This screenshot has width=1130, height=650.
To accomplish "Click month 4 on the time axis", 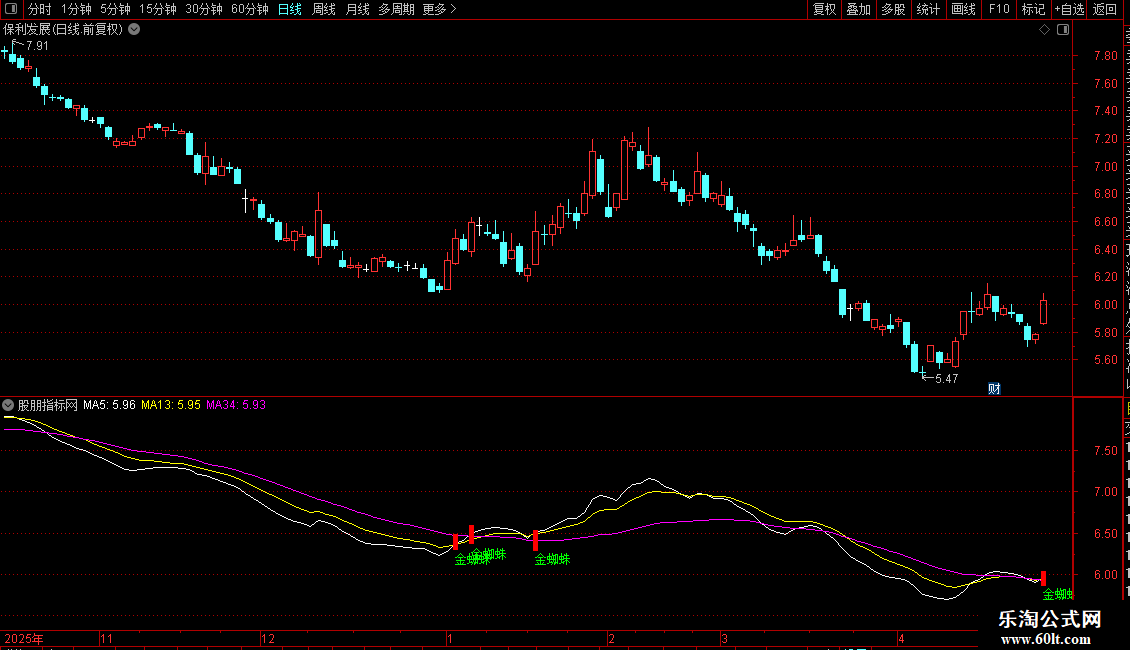I will [x=901, y=638].
